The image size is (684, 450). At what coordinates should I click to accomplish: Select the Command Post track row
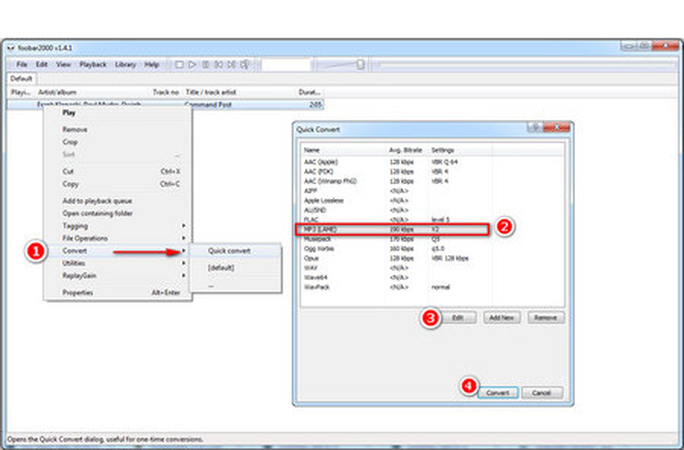click(166, 105)
